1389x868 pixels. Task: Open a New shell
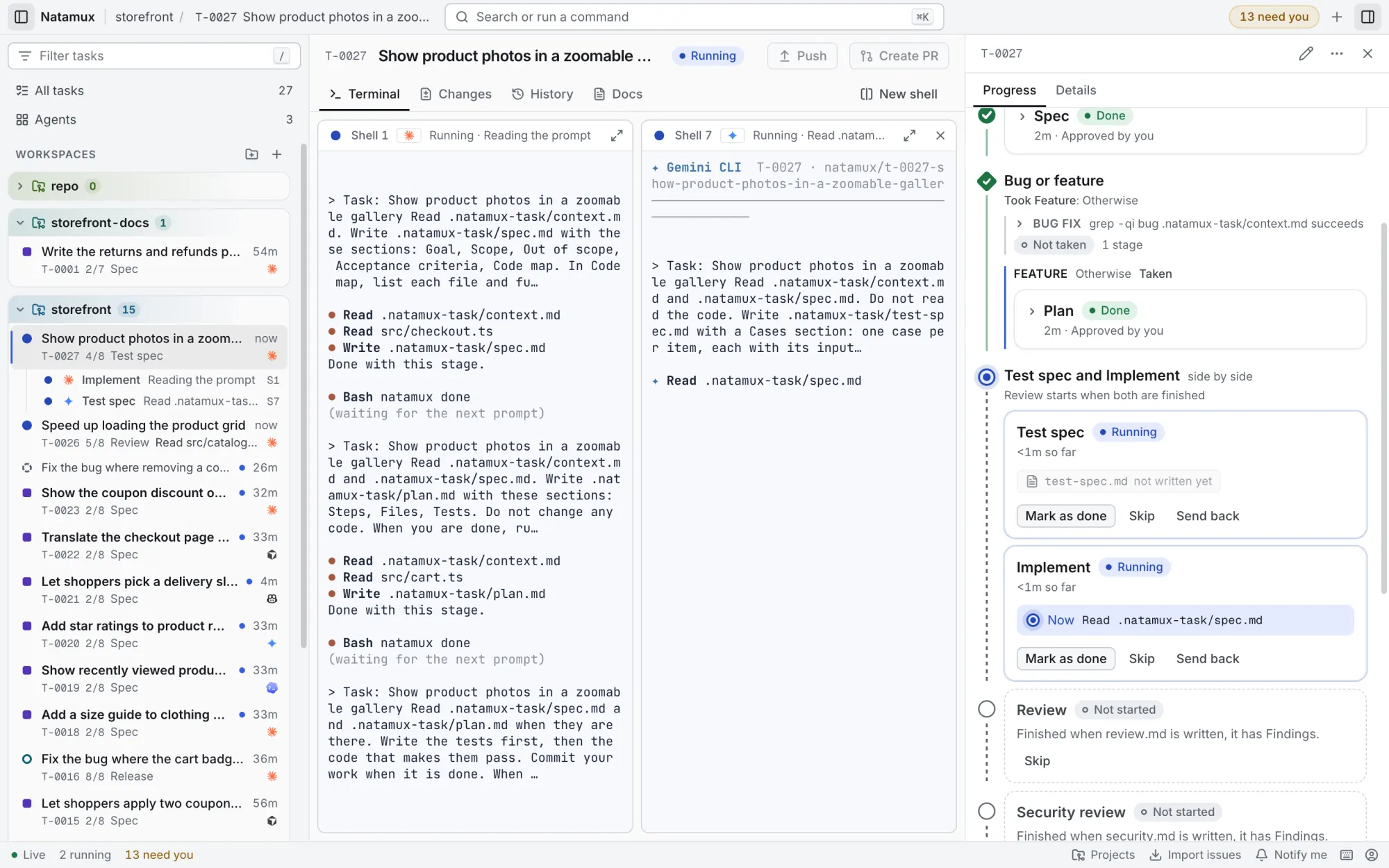[x=899, y=94]
